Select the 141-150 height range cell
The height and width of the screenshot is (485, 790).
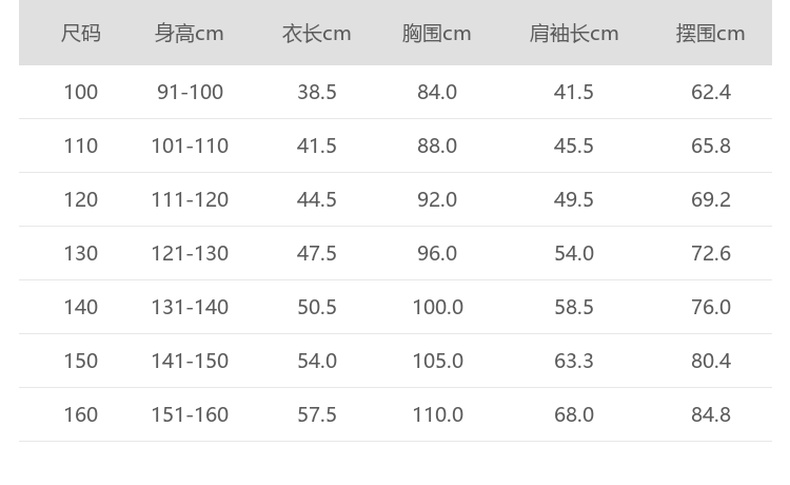pyautogui.click(x=190, y=361)
